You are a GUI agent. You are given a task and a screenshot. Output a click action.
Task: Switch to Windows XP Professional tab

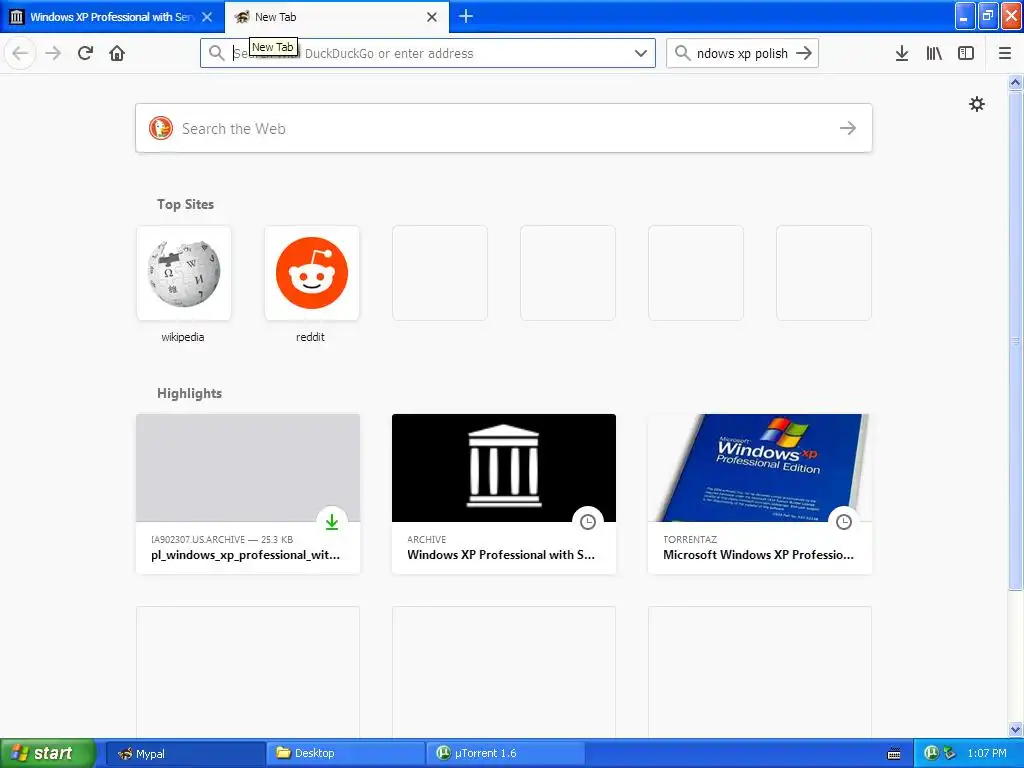click(x=111, y=17)
